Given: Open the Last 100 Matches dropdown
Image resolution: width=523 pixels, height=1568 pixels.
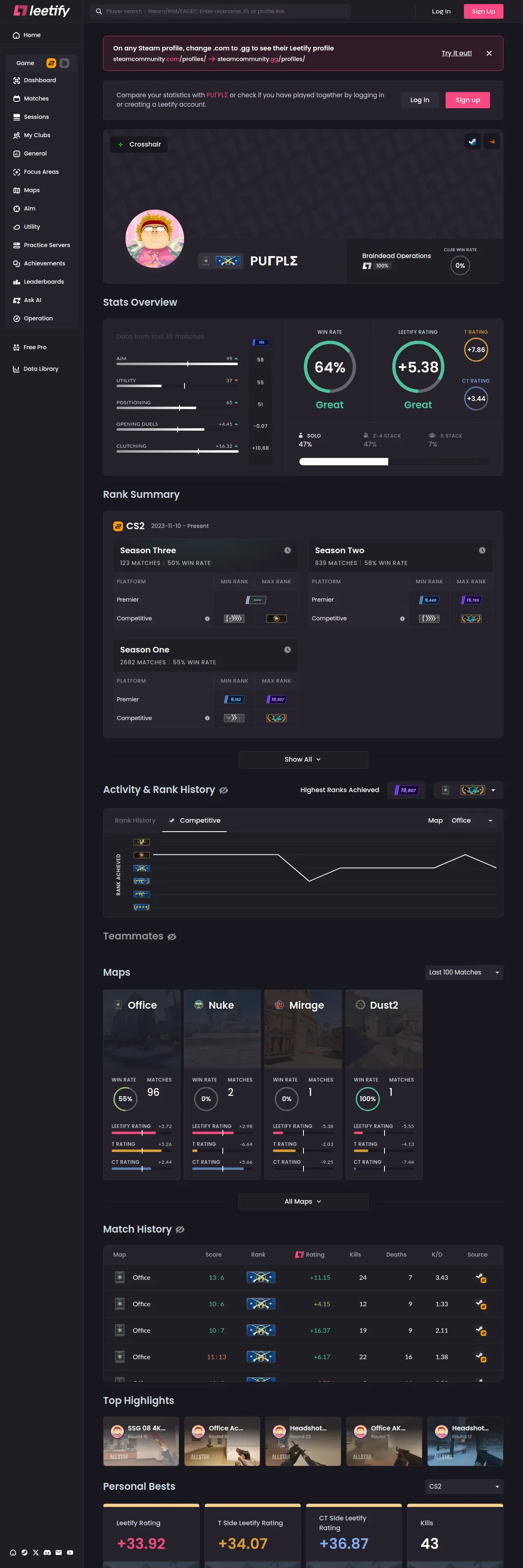Looking at the screenshot, I should [x=464, y=972].
